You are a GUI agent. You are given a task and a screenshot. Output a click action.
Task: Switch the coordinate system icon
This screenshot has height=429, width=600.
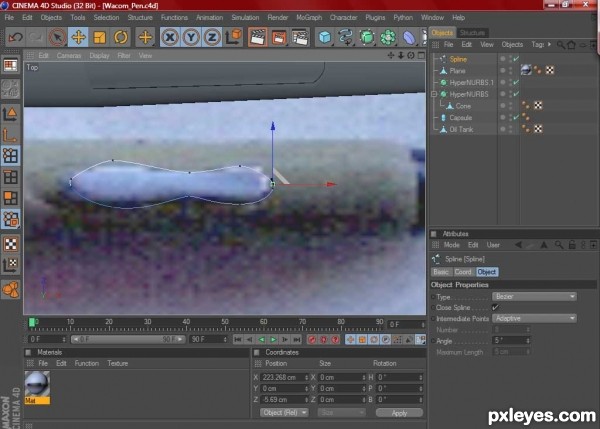[233, 38]
